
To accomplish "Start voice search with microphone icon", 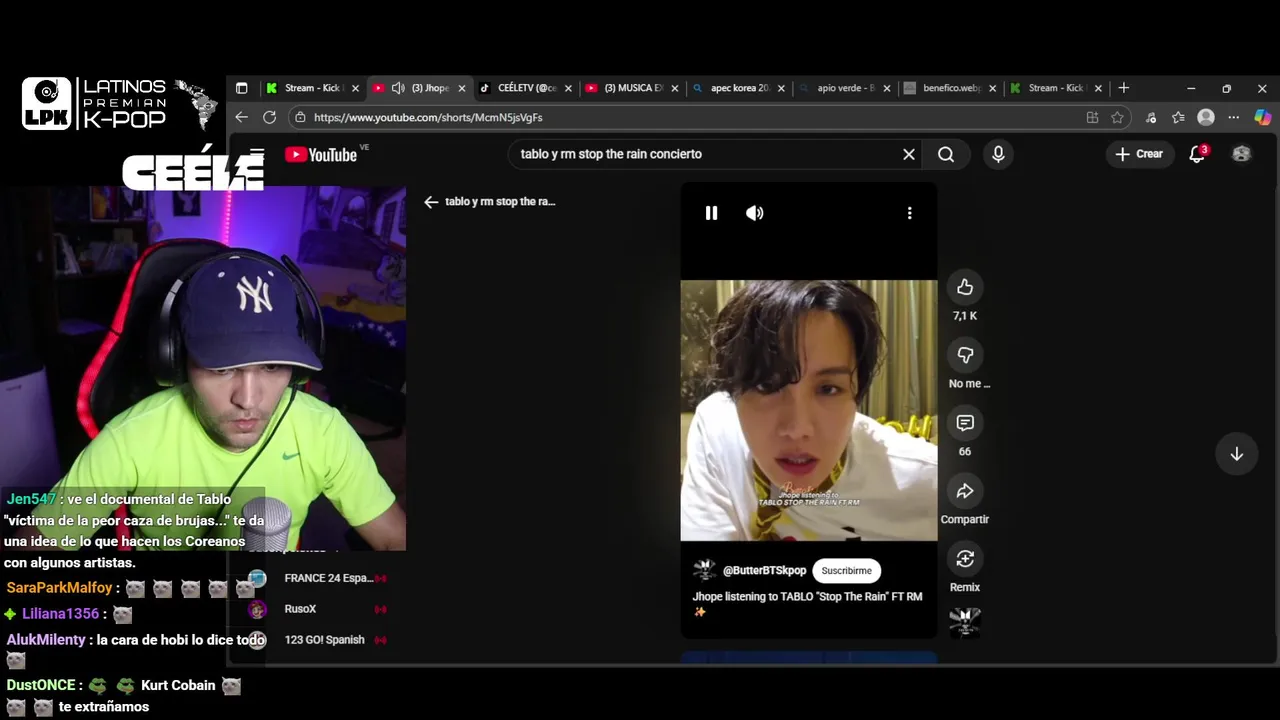I will [998, 154].
